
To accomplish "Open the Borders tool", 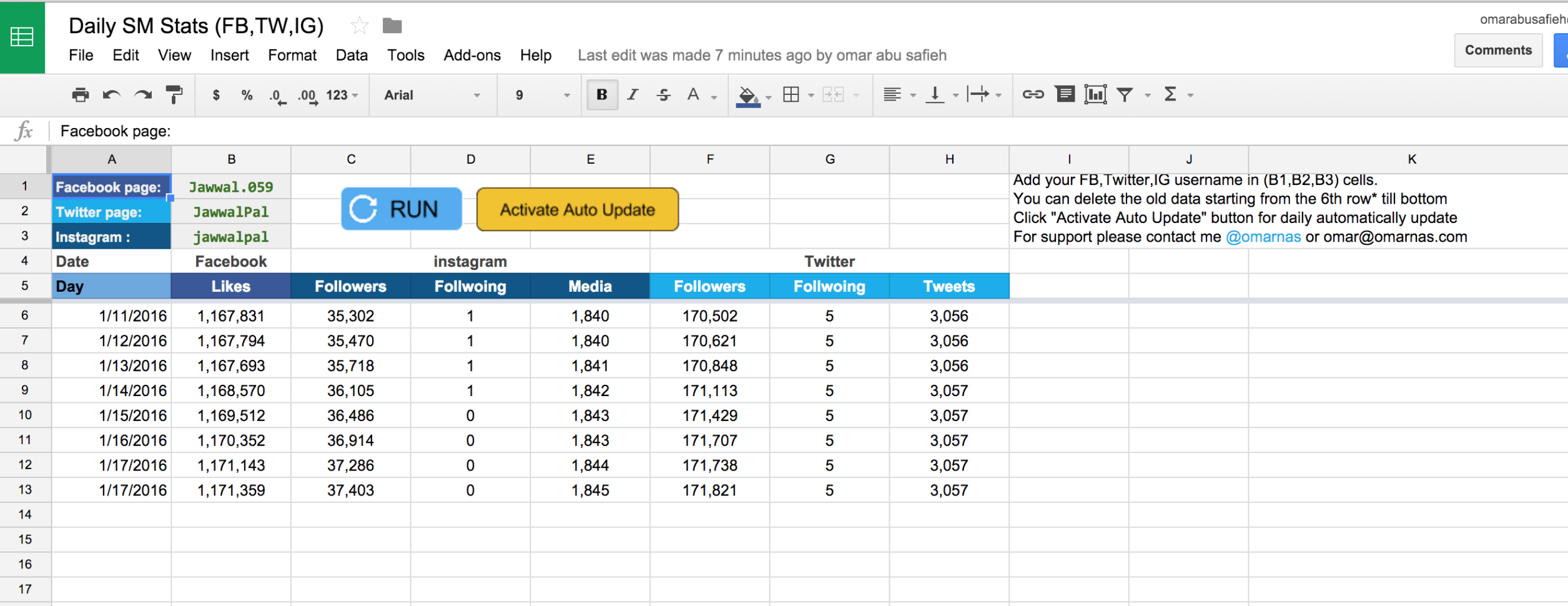I will pyautogui.click(x=792, y=94).
